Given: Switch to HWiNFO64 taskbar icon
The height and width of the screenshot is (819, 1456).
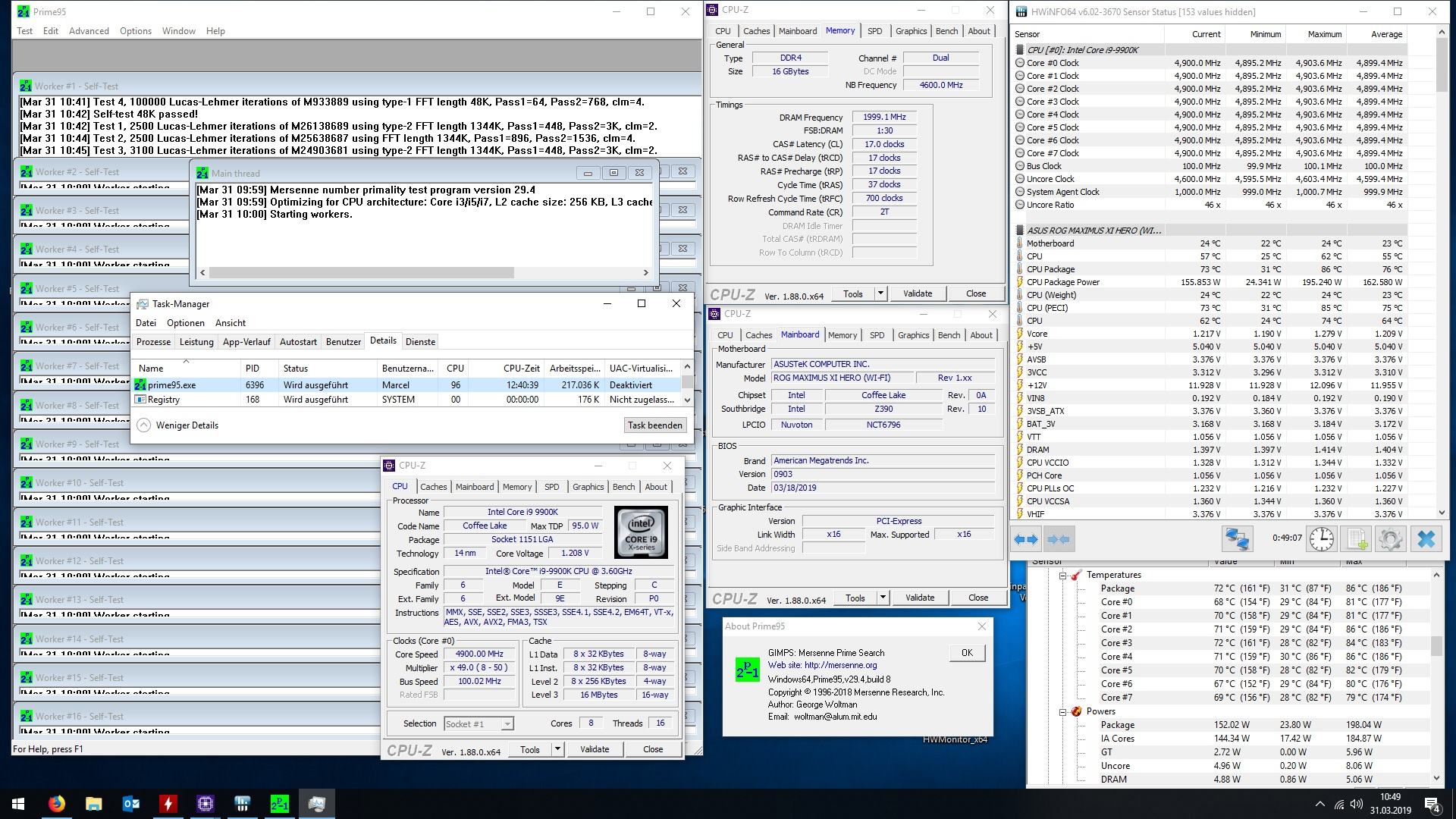Looking at the screenshot, I should click(x=243, y=804).
